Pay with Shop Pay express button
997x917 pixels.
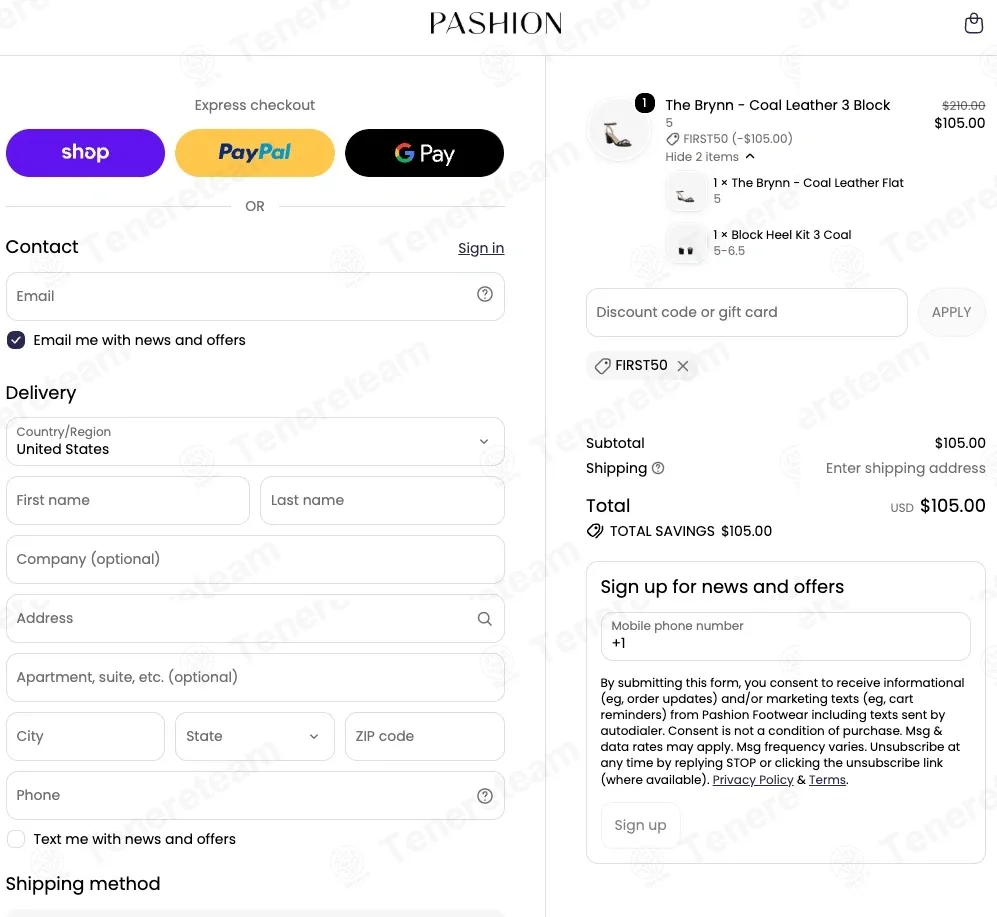coord(85,153)
